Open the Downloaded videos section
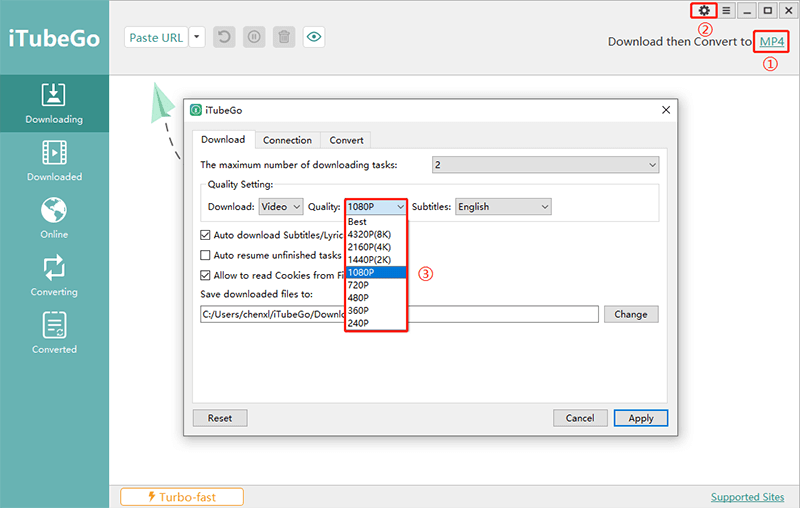This screenshot has width=800, height=508. pyautogui.click(x=54, y=161)
